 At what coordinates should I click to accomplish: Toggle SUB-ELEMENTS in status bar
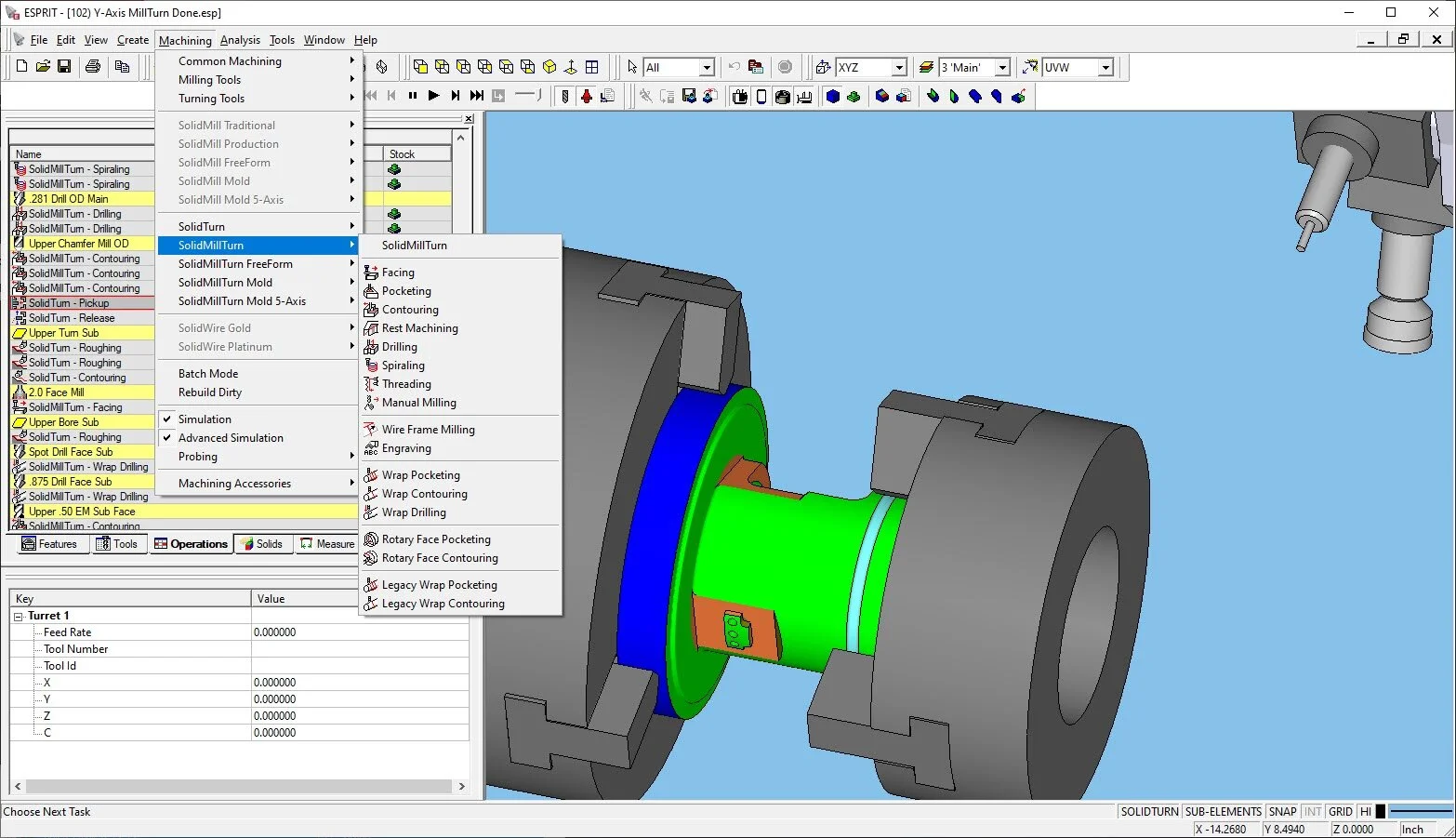click(1223, 812)
